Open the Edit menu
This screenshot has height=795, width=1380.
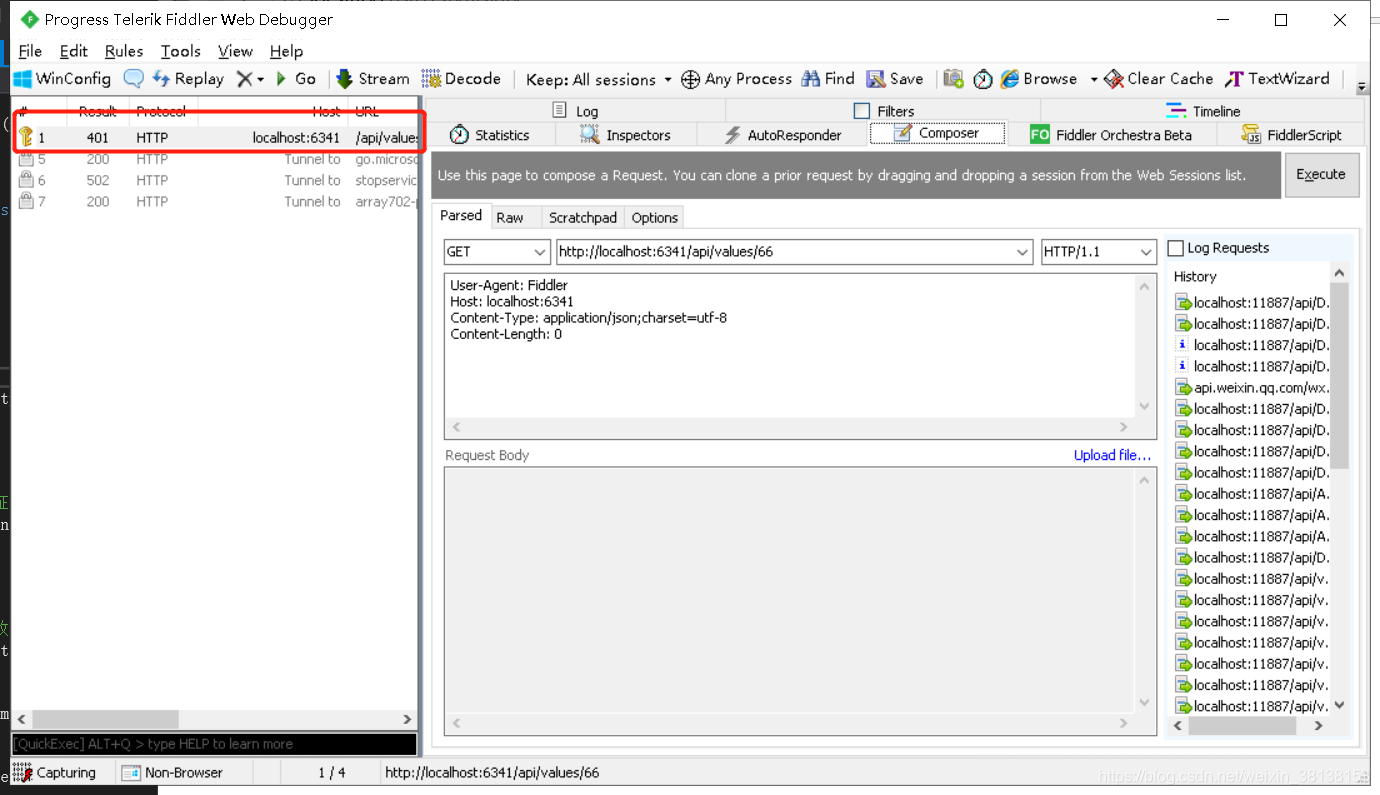click(73, 51)
